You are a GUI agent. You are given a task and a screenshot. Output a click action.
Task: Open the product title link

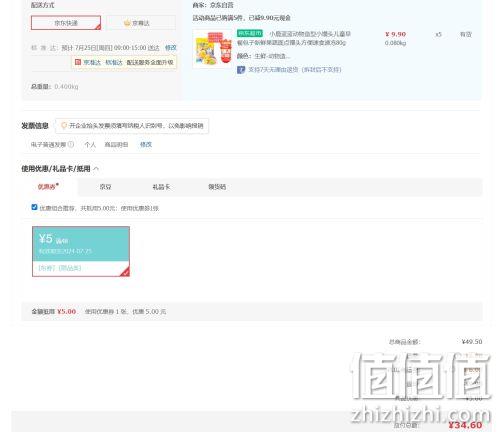click(293, 38)
